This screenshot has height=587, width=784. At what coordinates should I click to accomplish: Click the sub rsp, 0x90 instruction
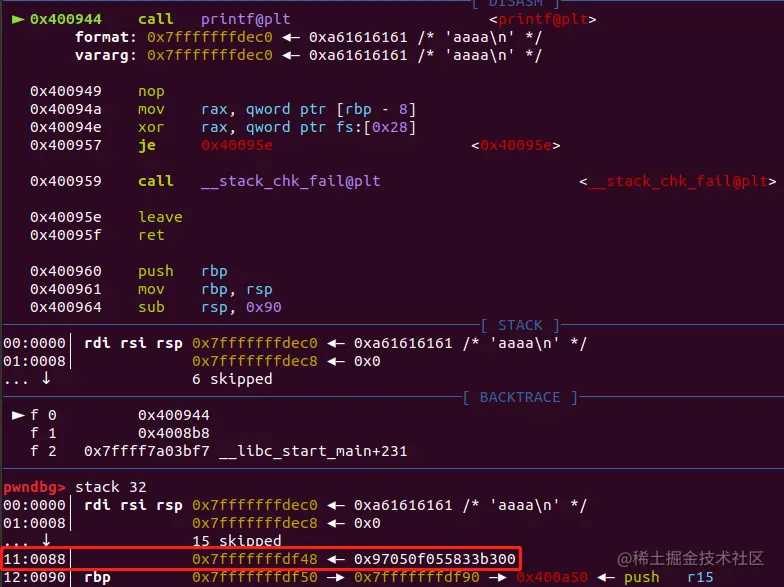tap(210, 307)
